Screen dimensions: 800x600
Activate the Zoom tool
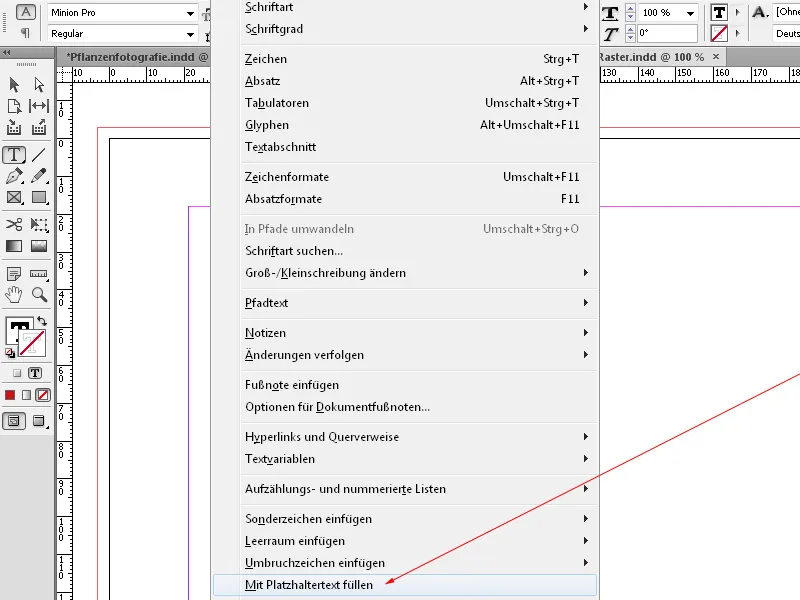(x=38, y=294)
